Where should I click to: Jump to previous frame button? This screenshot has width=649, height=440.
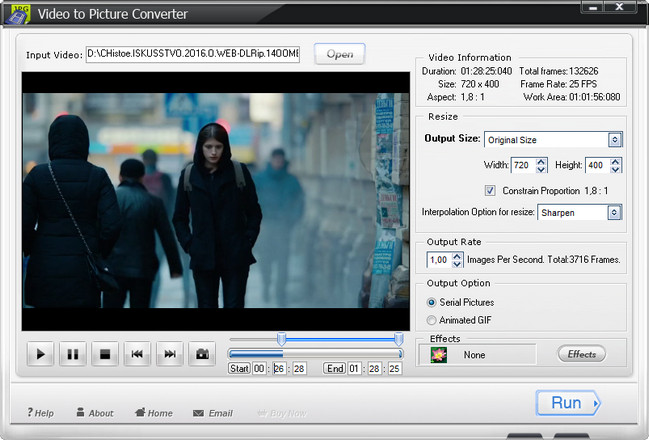[x=137, y=353]
